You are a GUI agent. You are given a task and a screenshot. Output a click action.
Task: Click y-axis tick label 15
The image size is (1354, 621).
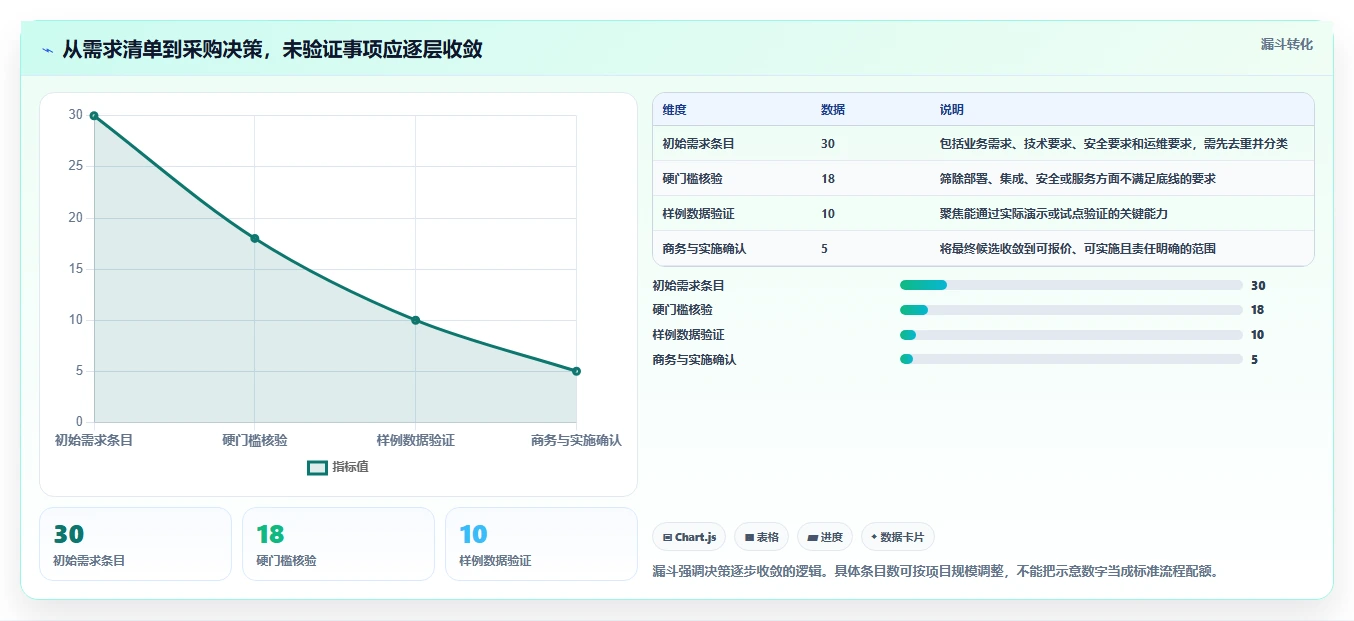click(x=76, y=269)
